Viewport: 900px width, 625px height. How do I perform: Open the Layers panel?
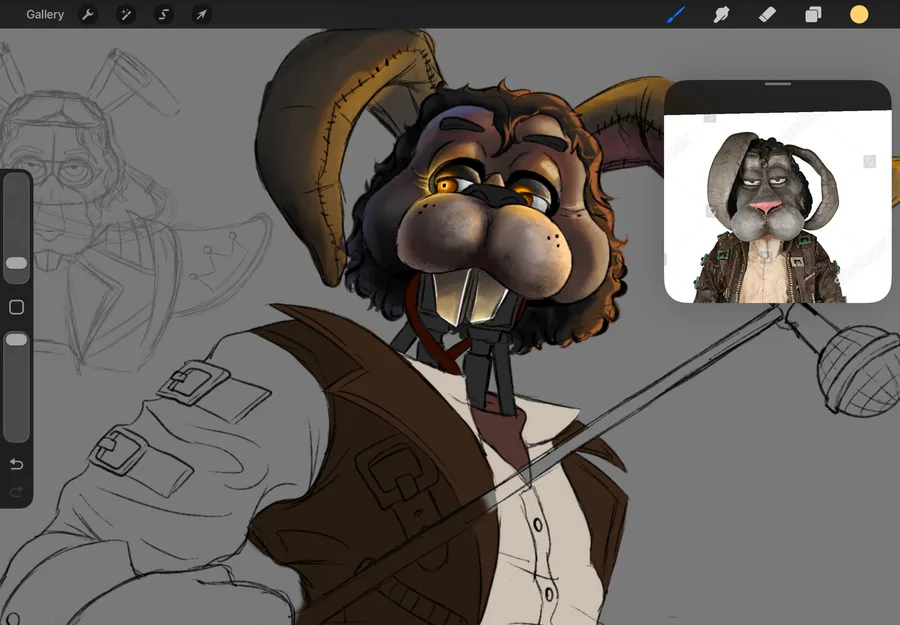pyautogui.click(x=813, y=14)
